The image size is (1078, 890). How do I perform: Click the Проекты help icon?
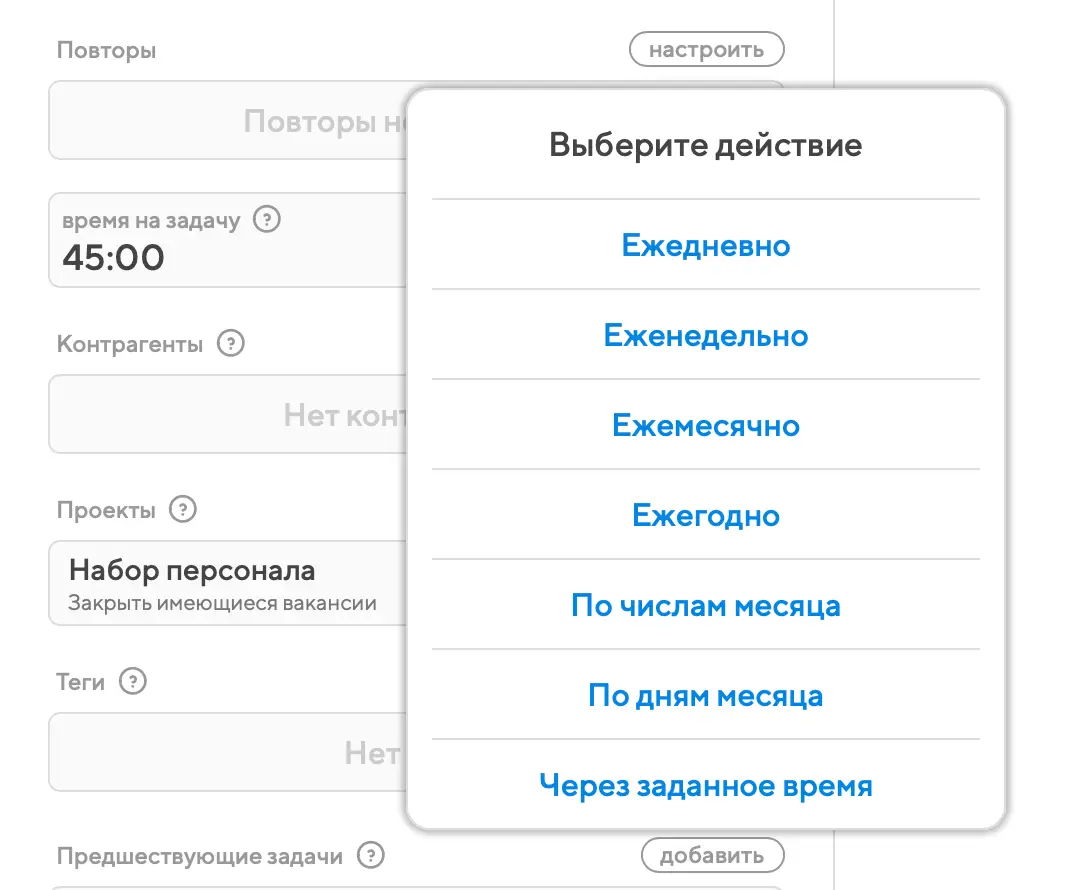click(x=182, y=510)
